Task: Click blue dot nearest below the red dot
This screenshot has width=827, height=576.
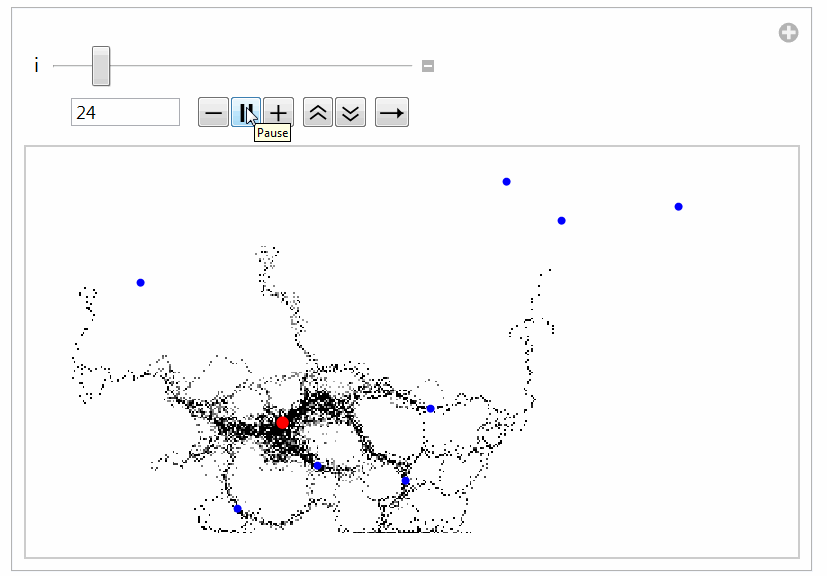Action: tap(318, 466)
